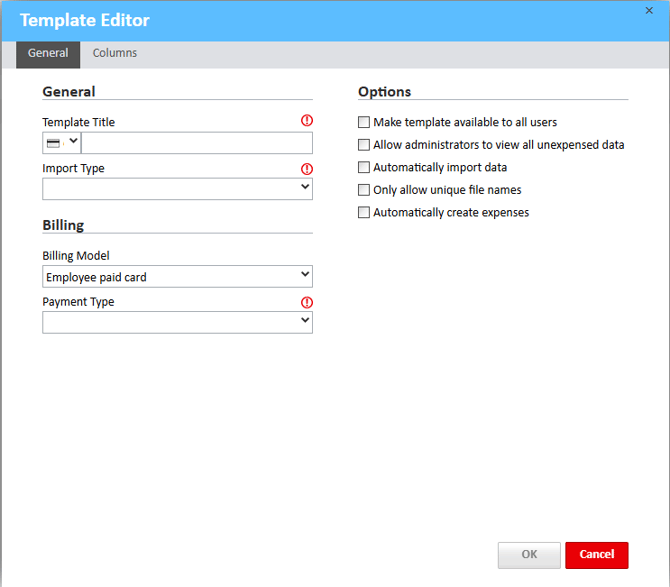This screenshot has width=670, height=587.
Task: Click the required warning icon next to Template Title
Action: 307,120
